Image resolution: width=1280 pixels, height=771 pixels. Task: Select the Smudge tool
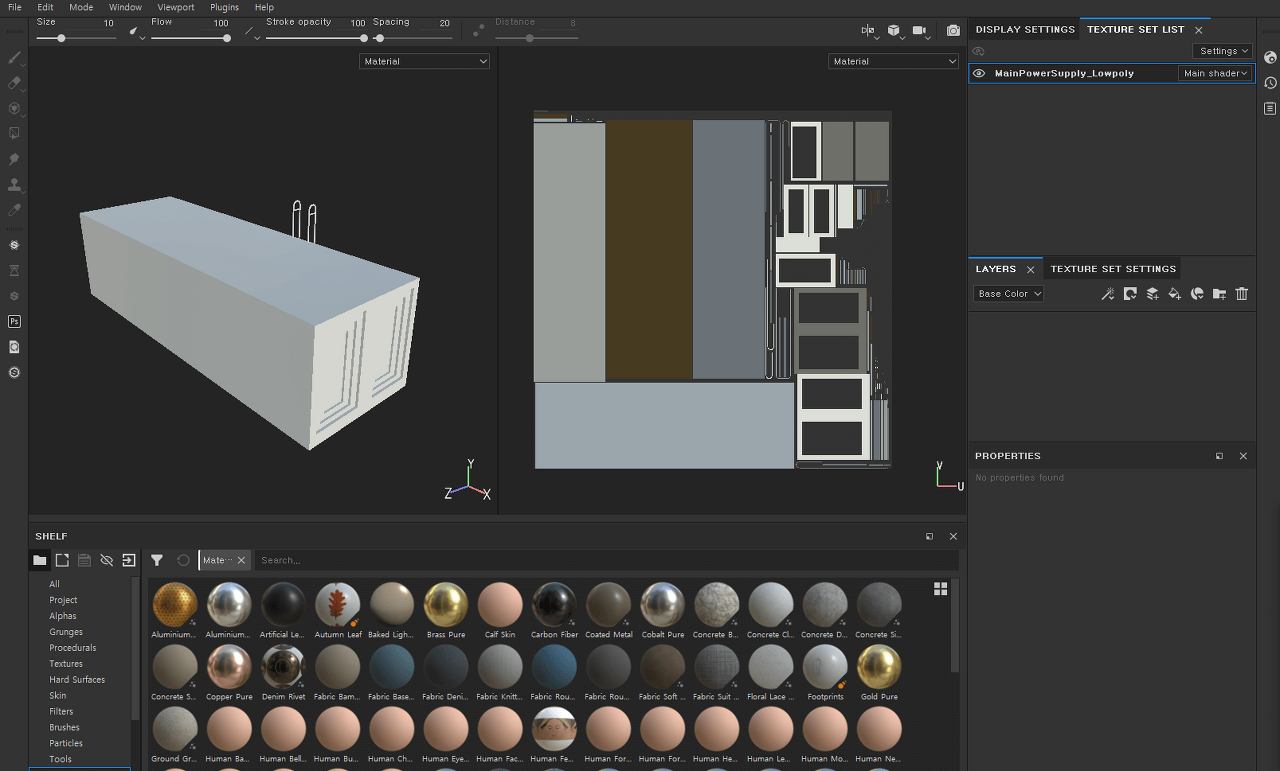[x=14, y=159]
